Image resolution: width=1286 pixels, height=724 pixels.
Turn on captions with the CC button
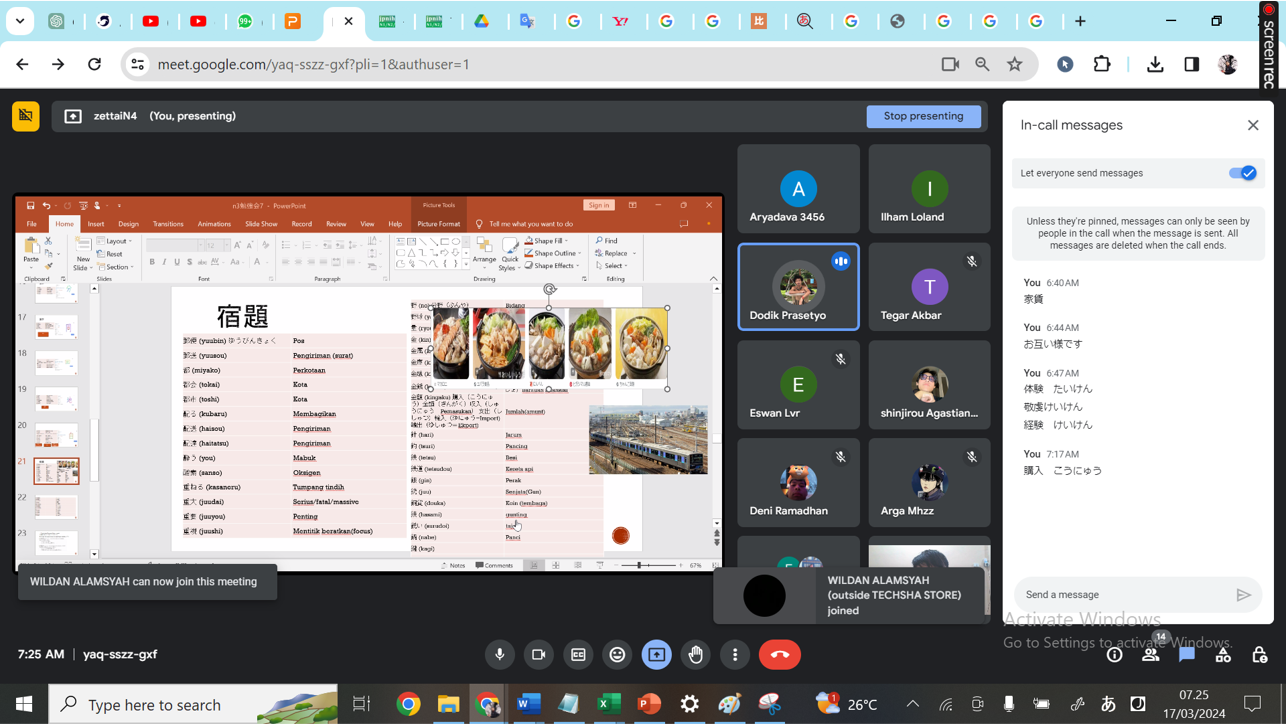click(578, 654)
